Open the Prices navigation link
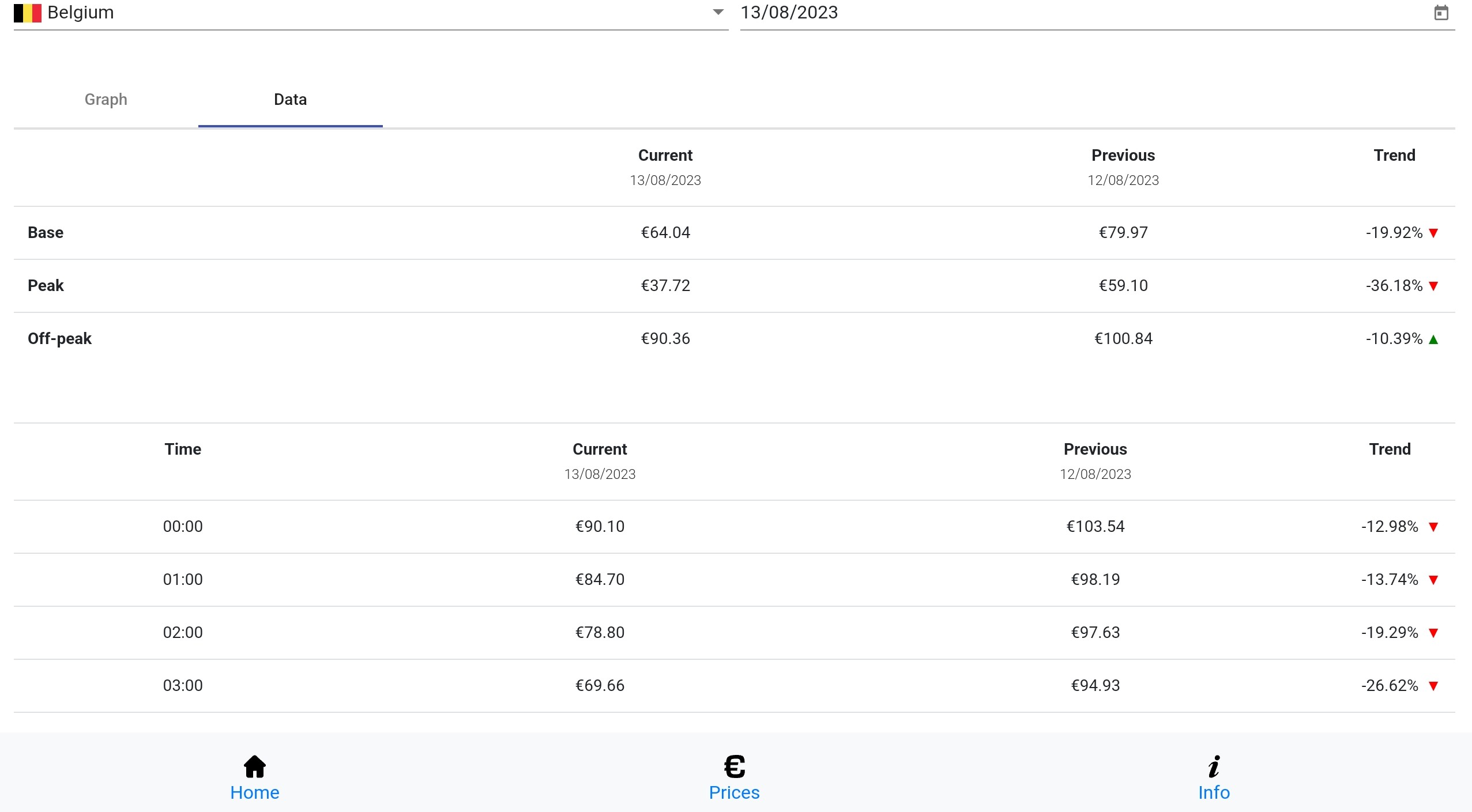Screen dimensions: 1472x812 click(734, 792)
